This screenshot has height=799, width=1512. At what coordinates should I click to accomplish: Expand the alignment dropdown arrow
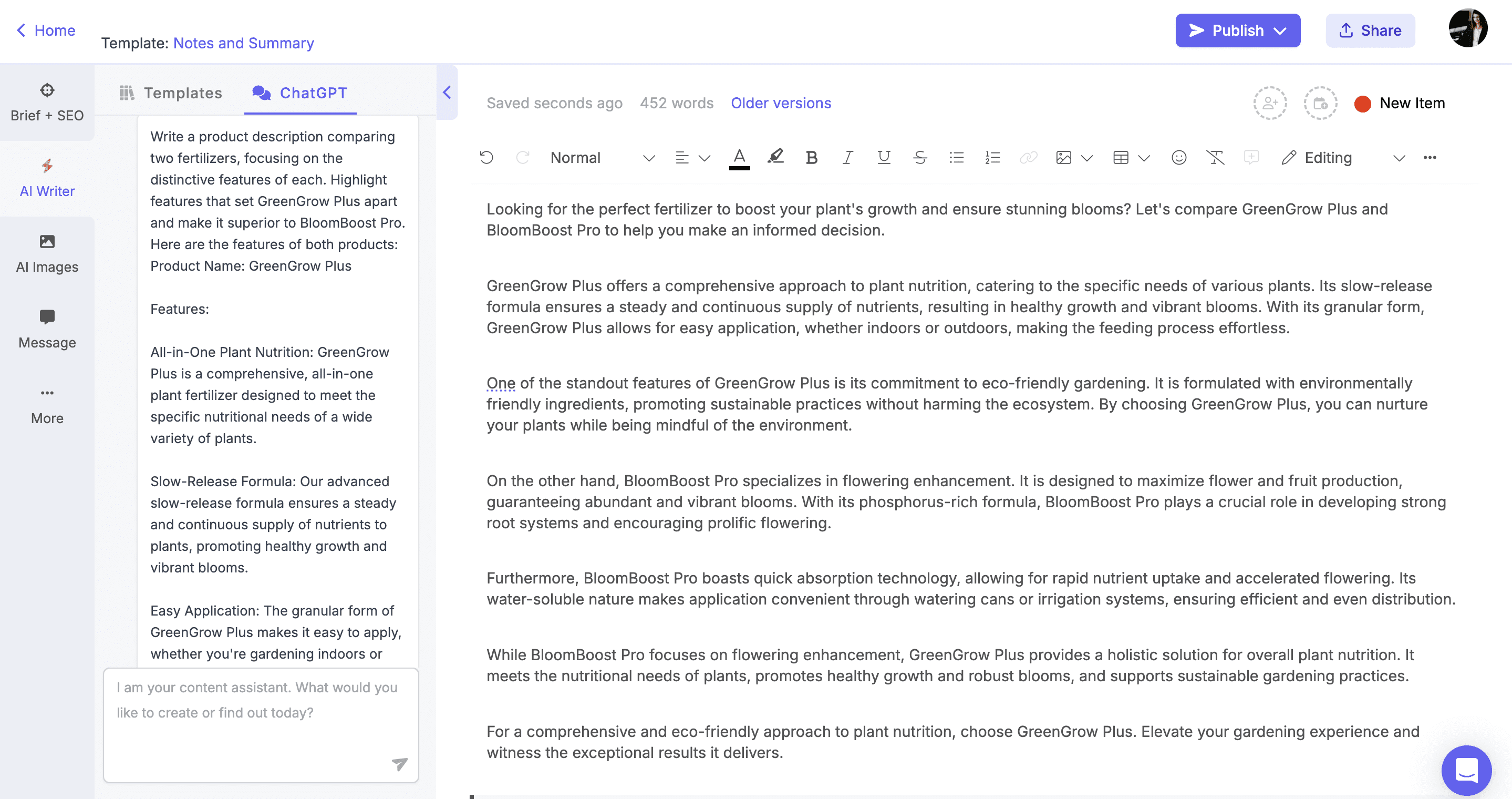(x=705, y=158)
